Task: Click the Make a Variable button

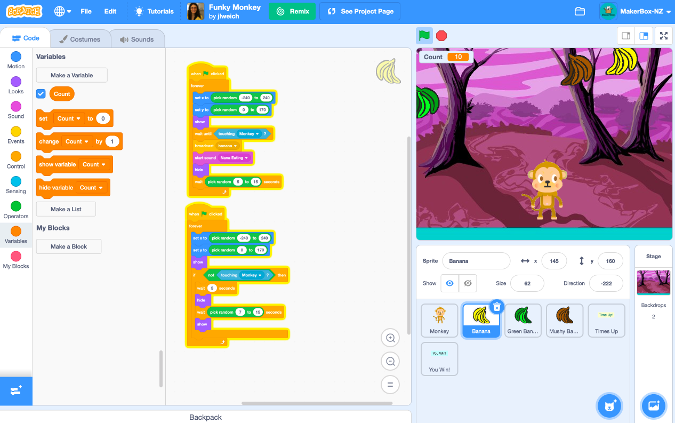Action: [x=71, y=75]
